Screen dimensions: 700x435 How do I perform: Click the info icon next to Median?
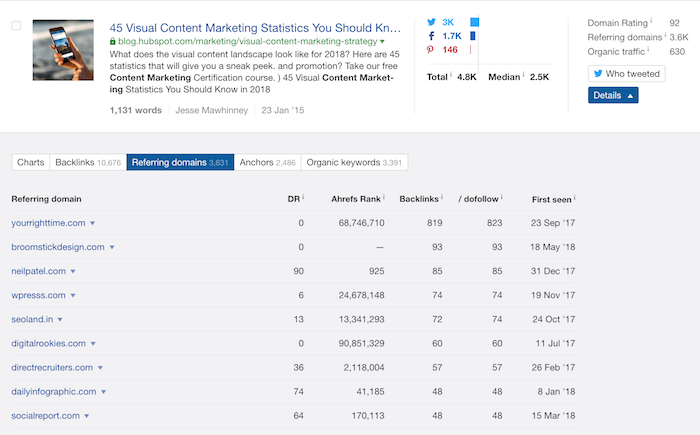(523, 74)
